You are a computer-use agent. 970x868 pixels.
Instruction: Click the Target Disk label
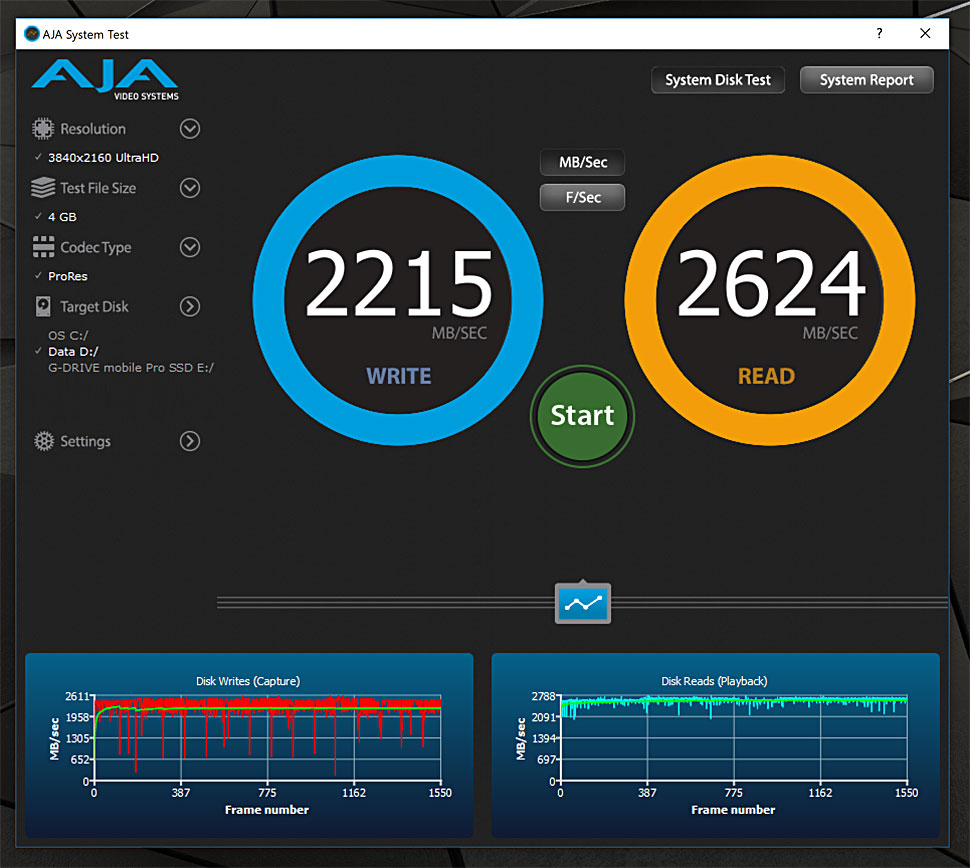pos(94,306)
